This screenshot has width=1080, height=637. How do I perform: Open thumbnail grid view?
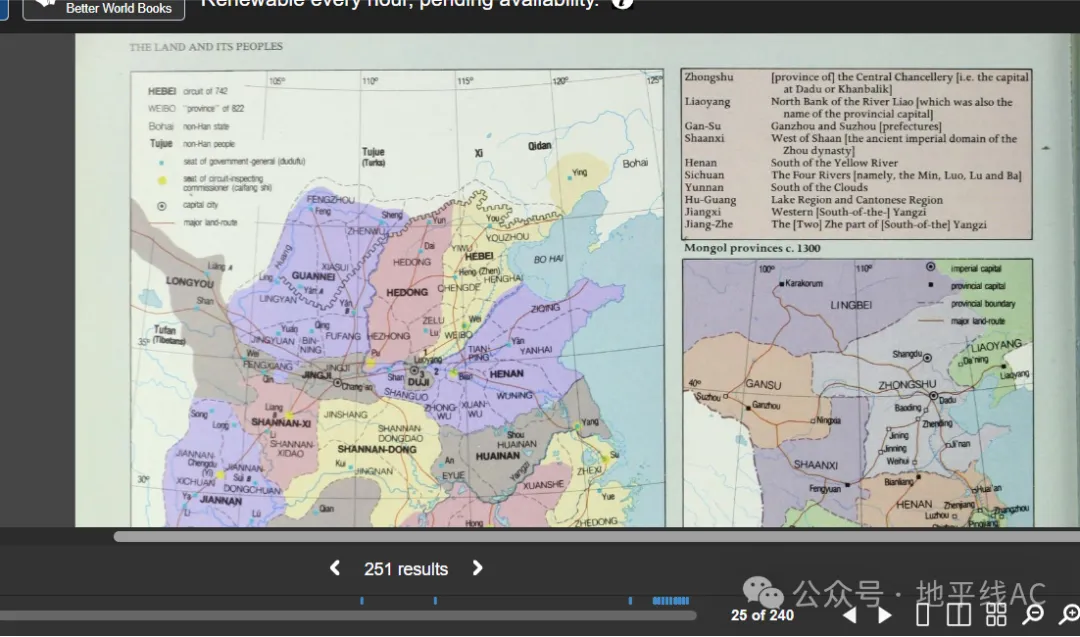pyautogui.click(x=996, y=614)
